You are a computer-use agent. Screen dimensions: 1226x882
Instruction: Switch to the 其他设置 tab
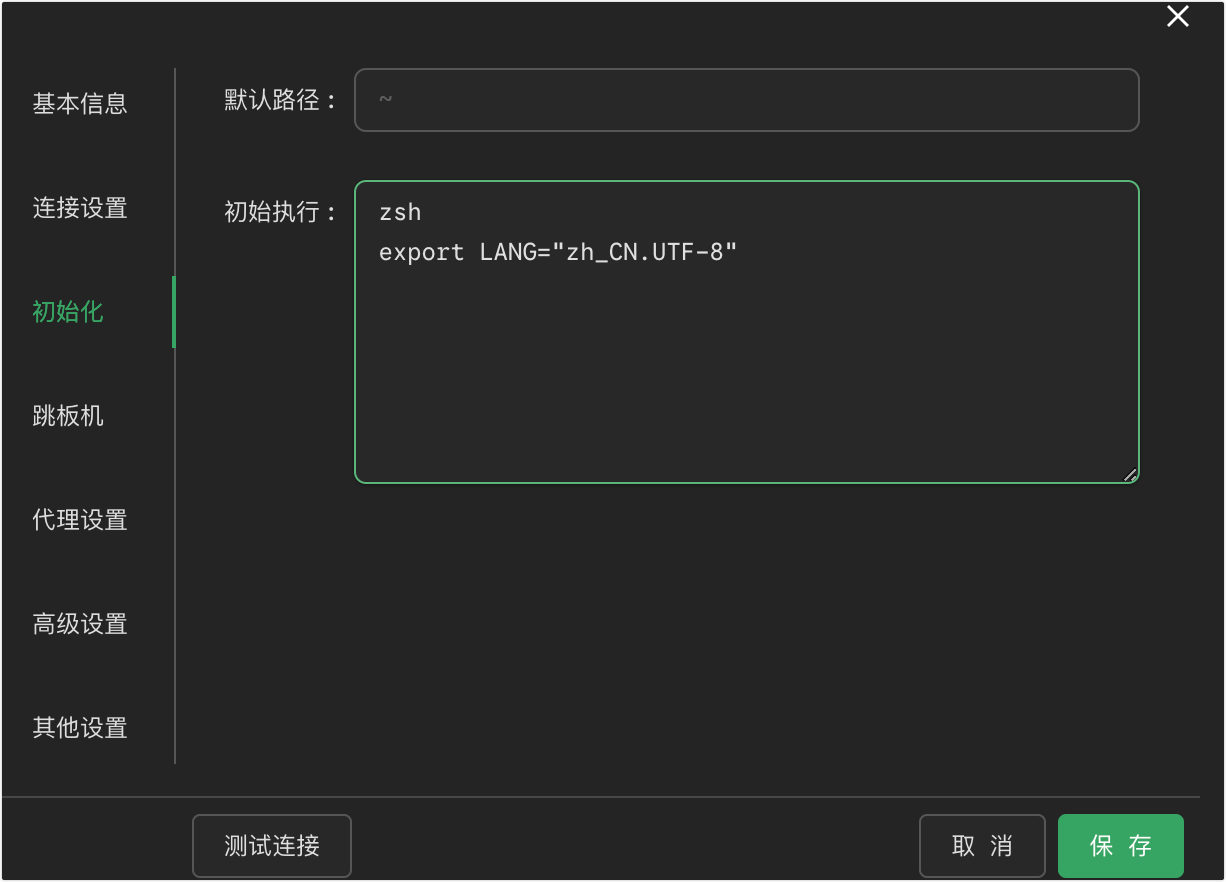[80, 728]
